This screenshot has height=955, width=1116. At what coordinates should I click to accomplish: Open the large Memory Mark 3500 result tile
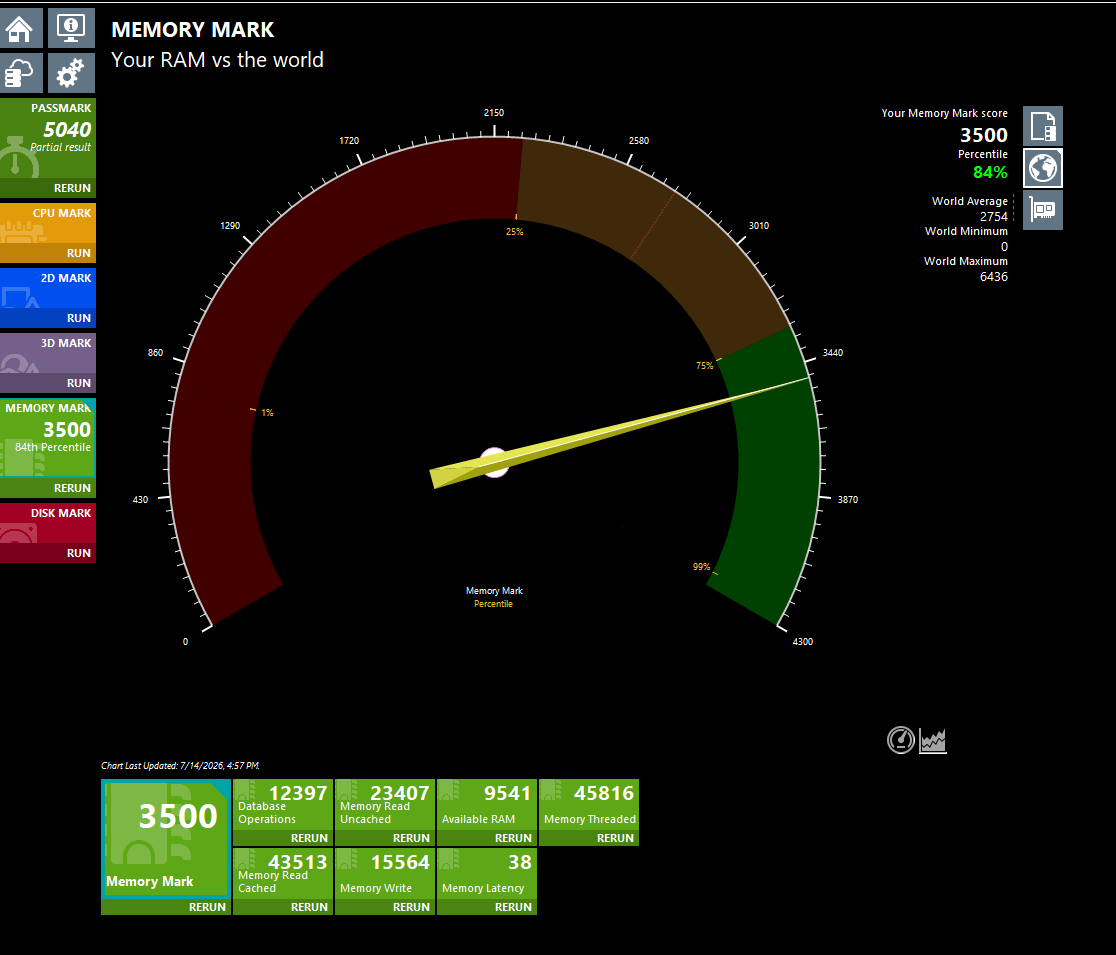166,838
